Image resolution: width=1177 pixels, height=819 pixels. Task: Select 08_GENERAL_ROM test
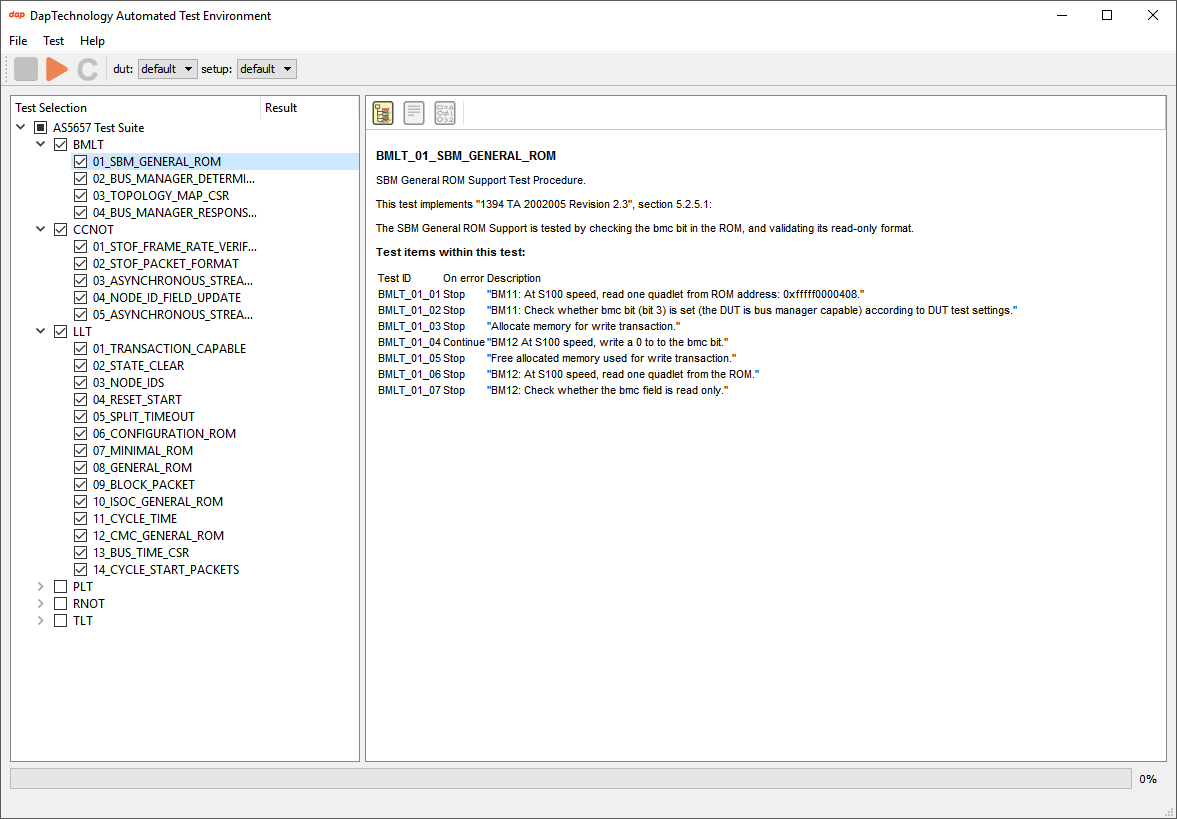tap(142, 468)
